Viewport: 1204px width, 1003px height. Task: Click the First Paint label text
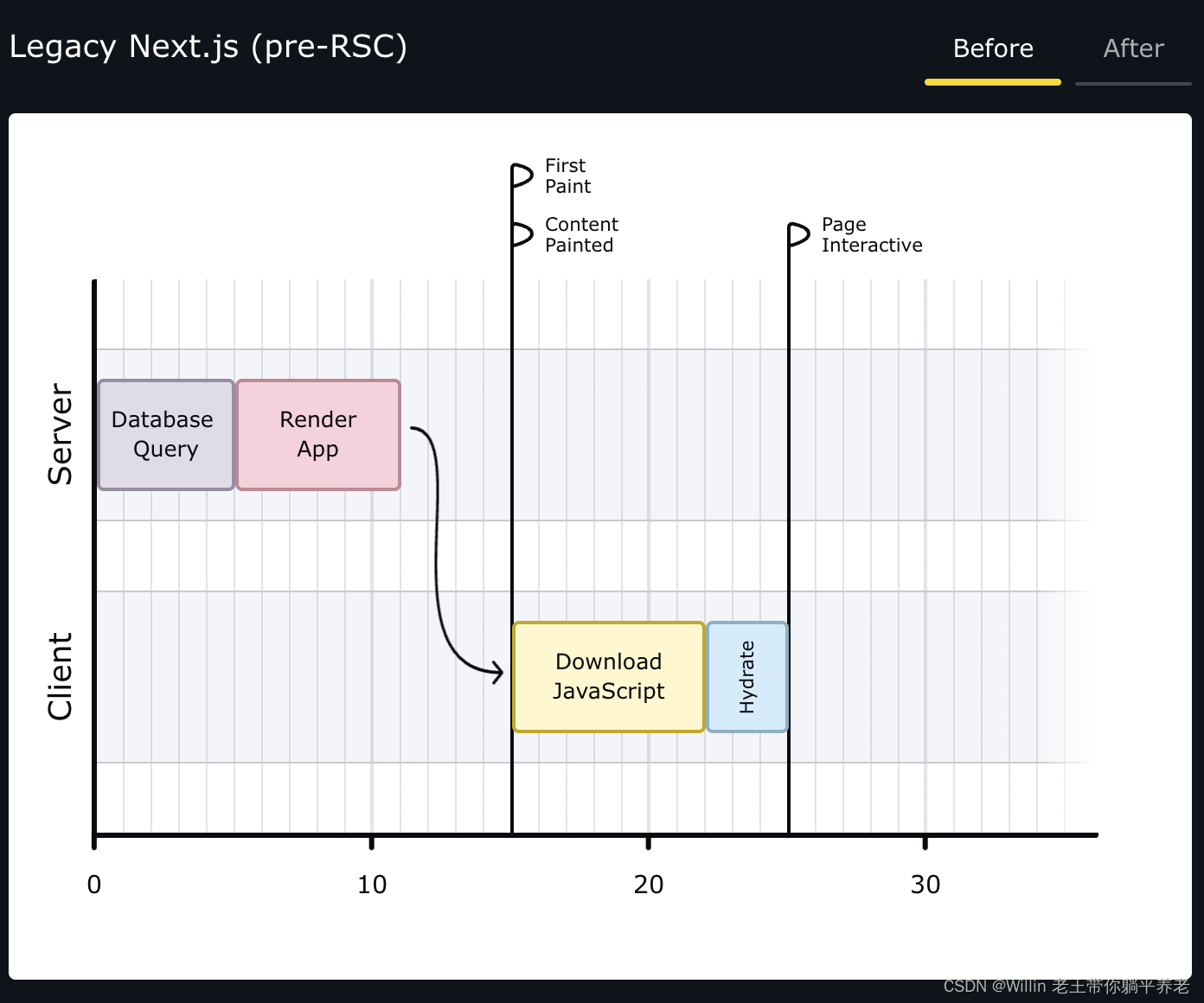pyautogui.click(x=567, y=176)
